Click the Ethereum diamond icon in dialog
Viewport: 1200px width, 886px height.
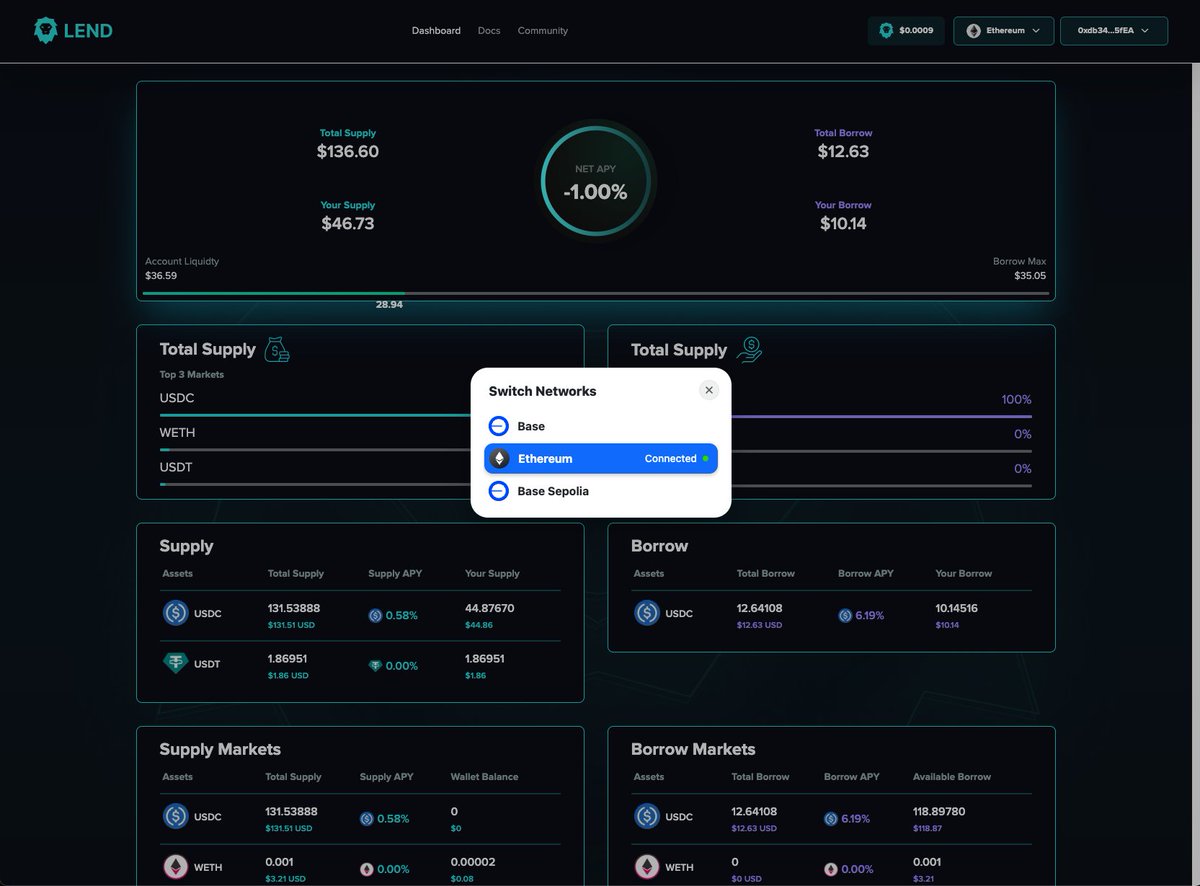[x=499, y=459]
